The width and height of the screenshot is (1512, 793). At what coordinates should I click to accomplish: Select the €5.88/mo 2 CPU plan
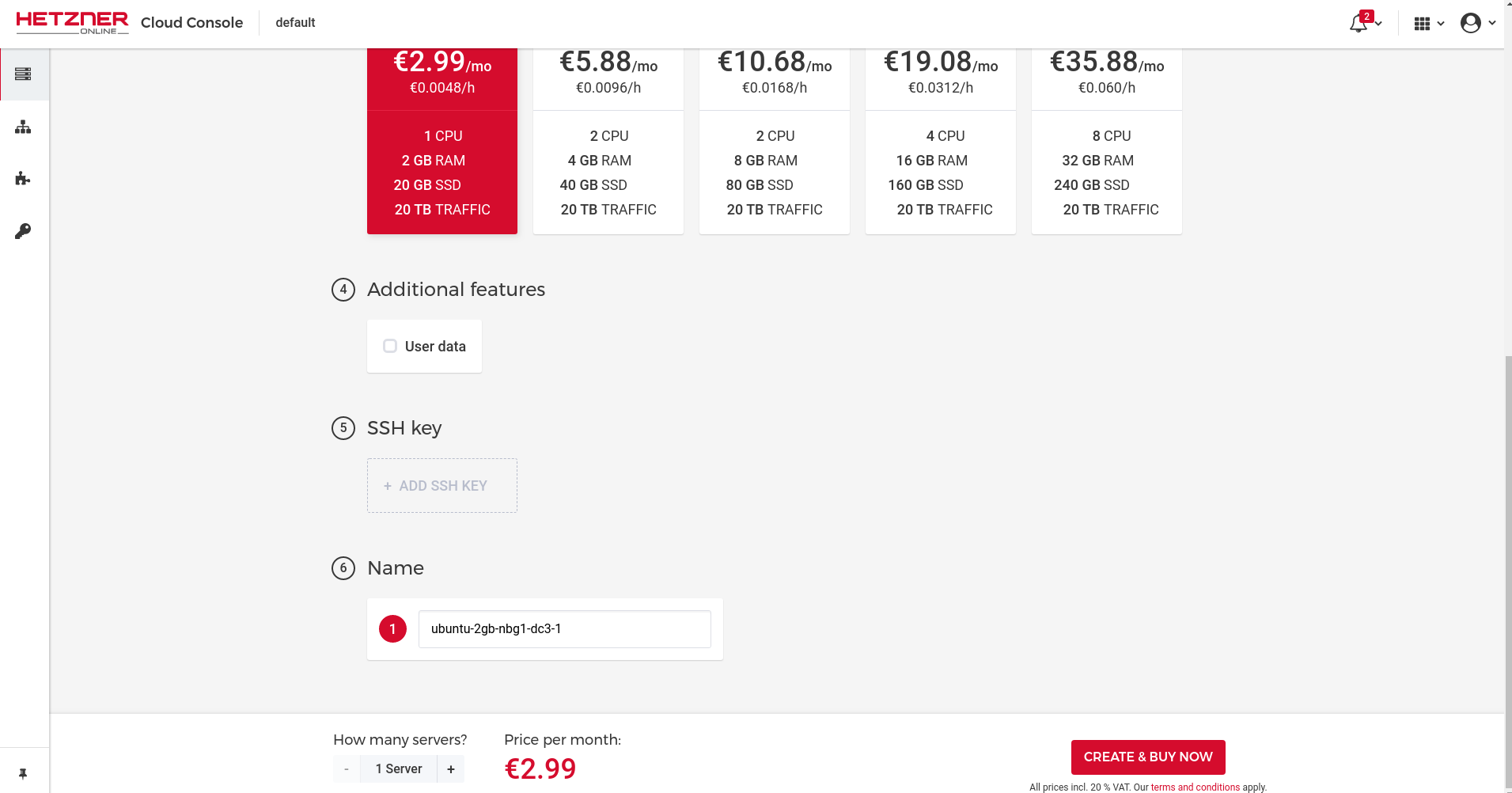coord(608,141)
